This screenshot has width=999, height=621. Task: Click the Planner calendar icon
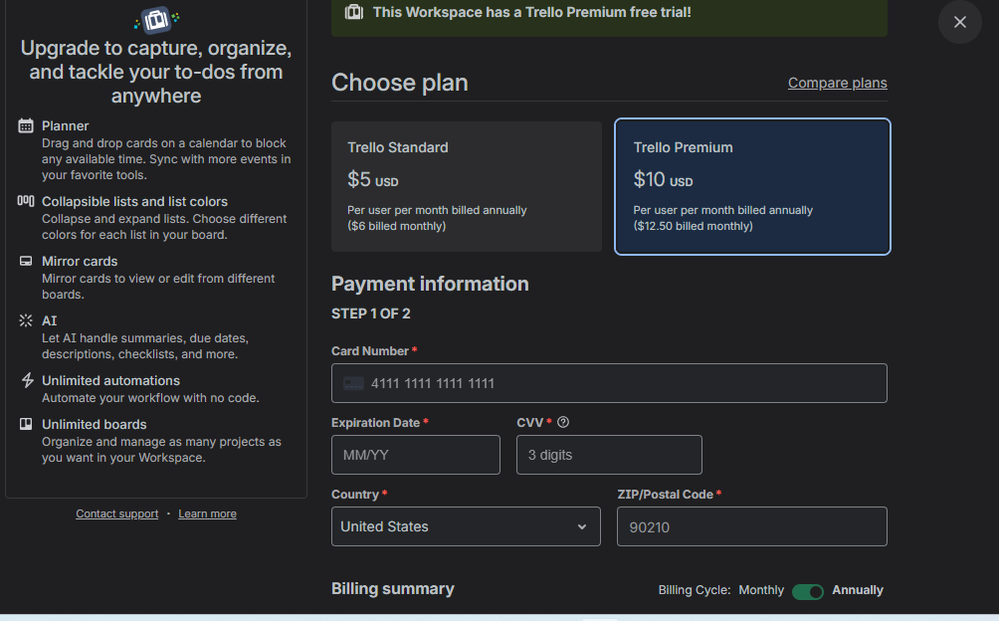(x=26, y=126)
